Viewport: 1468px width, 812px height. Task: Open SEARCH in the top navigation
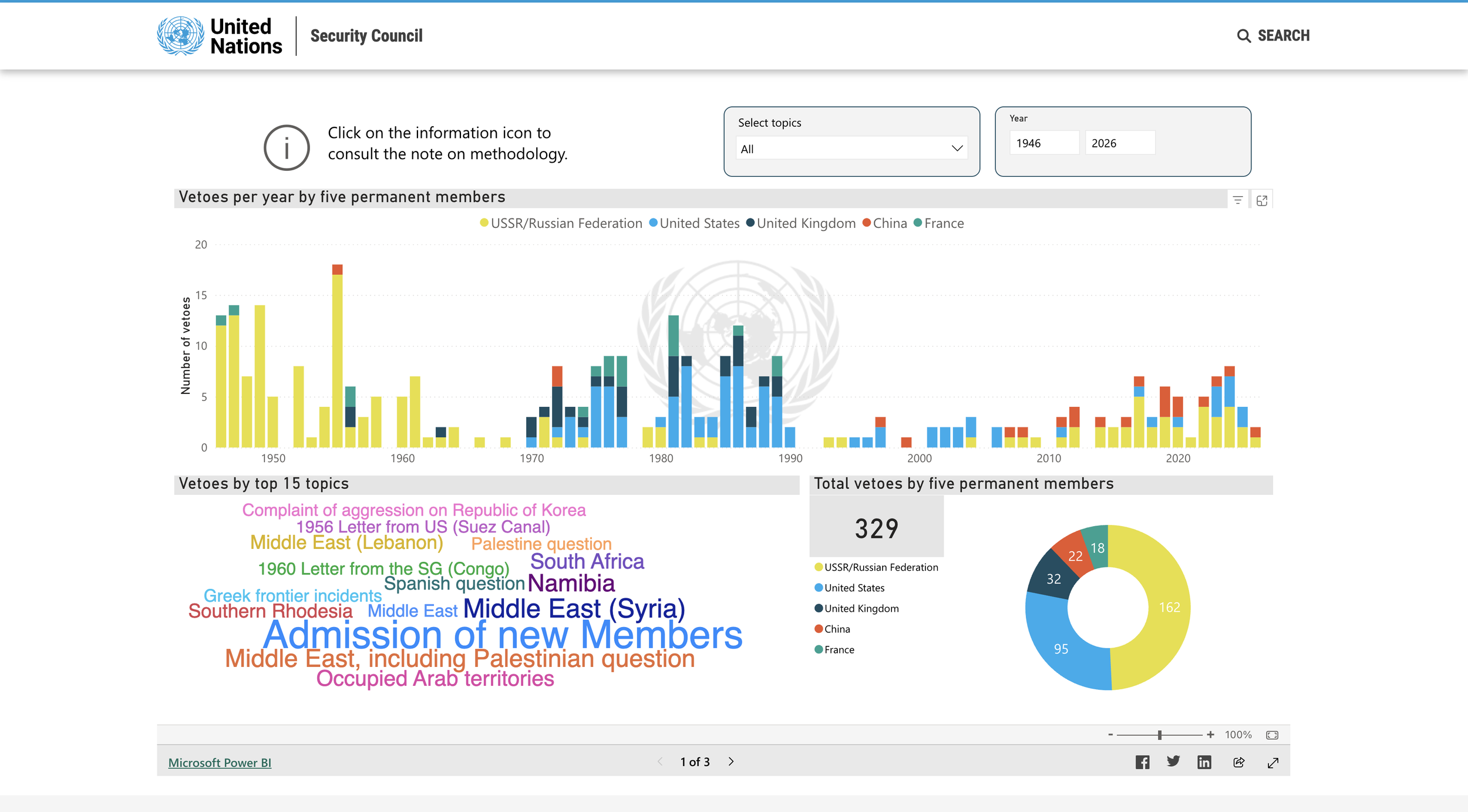(1273, 36)
